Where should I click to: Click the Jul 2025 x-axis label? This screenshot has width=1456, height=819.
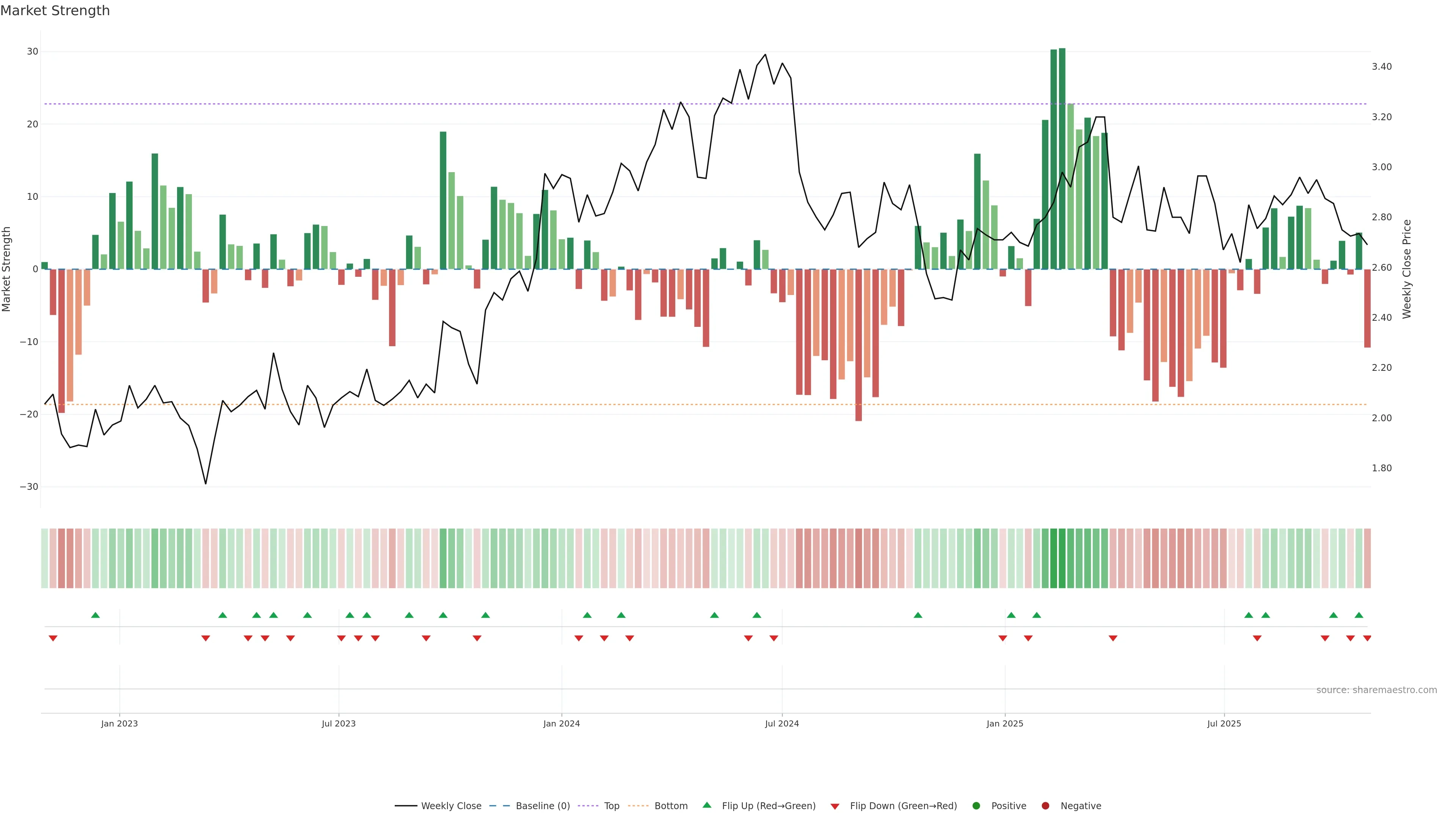(1224, 723)
